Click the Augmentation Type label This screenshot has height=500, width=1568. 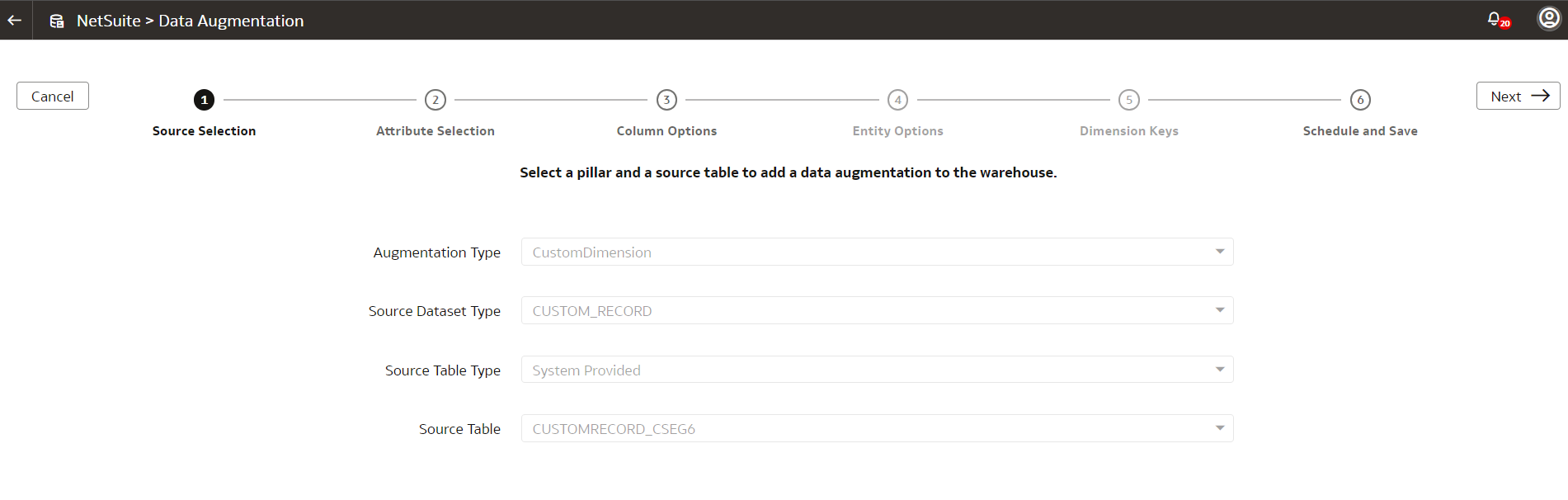tap(436, 252)
